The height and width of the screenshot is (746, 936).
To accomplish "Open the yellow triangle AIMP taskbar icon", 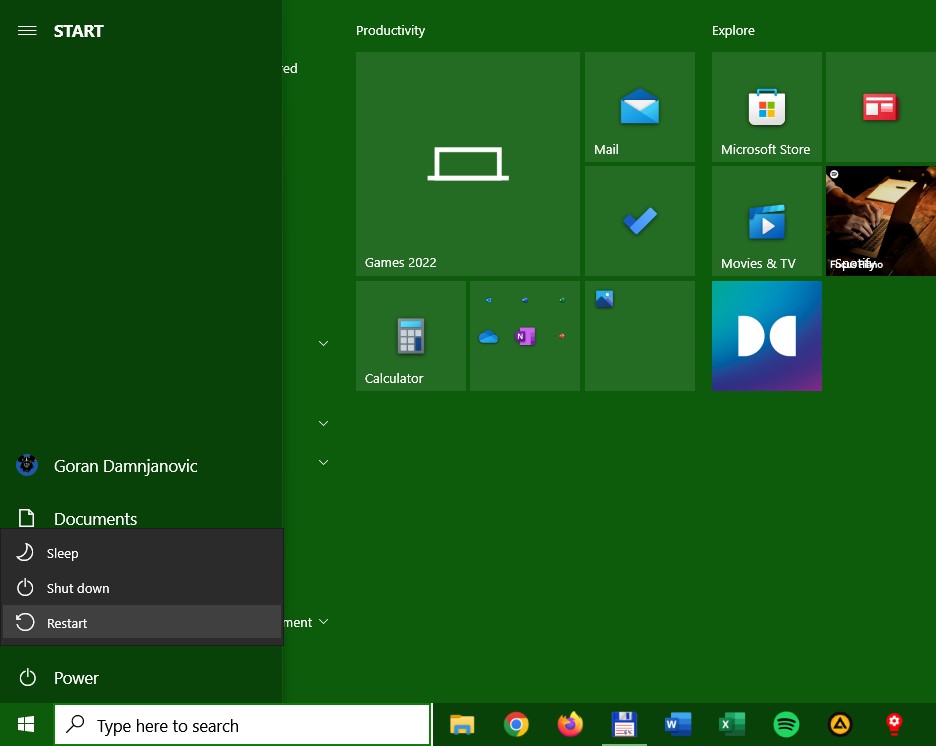I will pyautogui.click(x=840, y=725).
